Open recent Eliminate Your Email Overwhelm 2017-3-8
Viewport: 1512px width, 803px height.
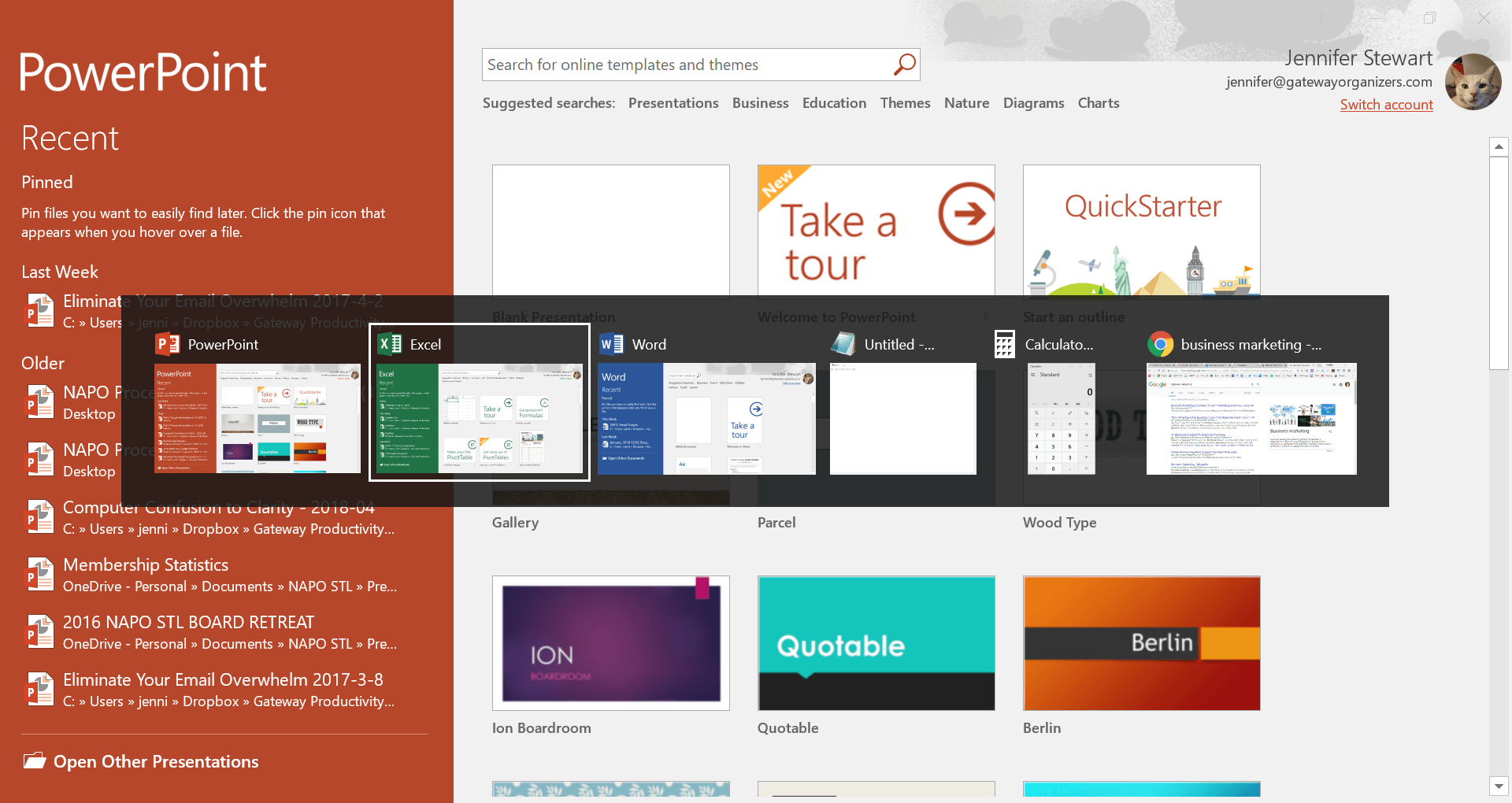tap(224, 690)
